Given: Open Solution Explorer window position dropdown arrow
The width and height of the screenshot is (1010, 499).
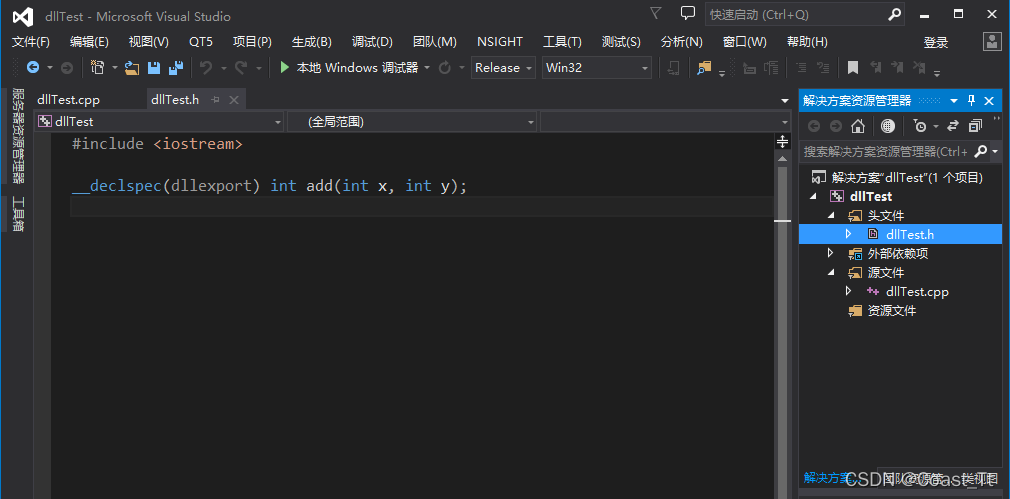Looking at the screenshot, I should tap(954, 100).
